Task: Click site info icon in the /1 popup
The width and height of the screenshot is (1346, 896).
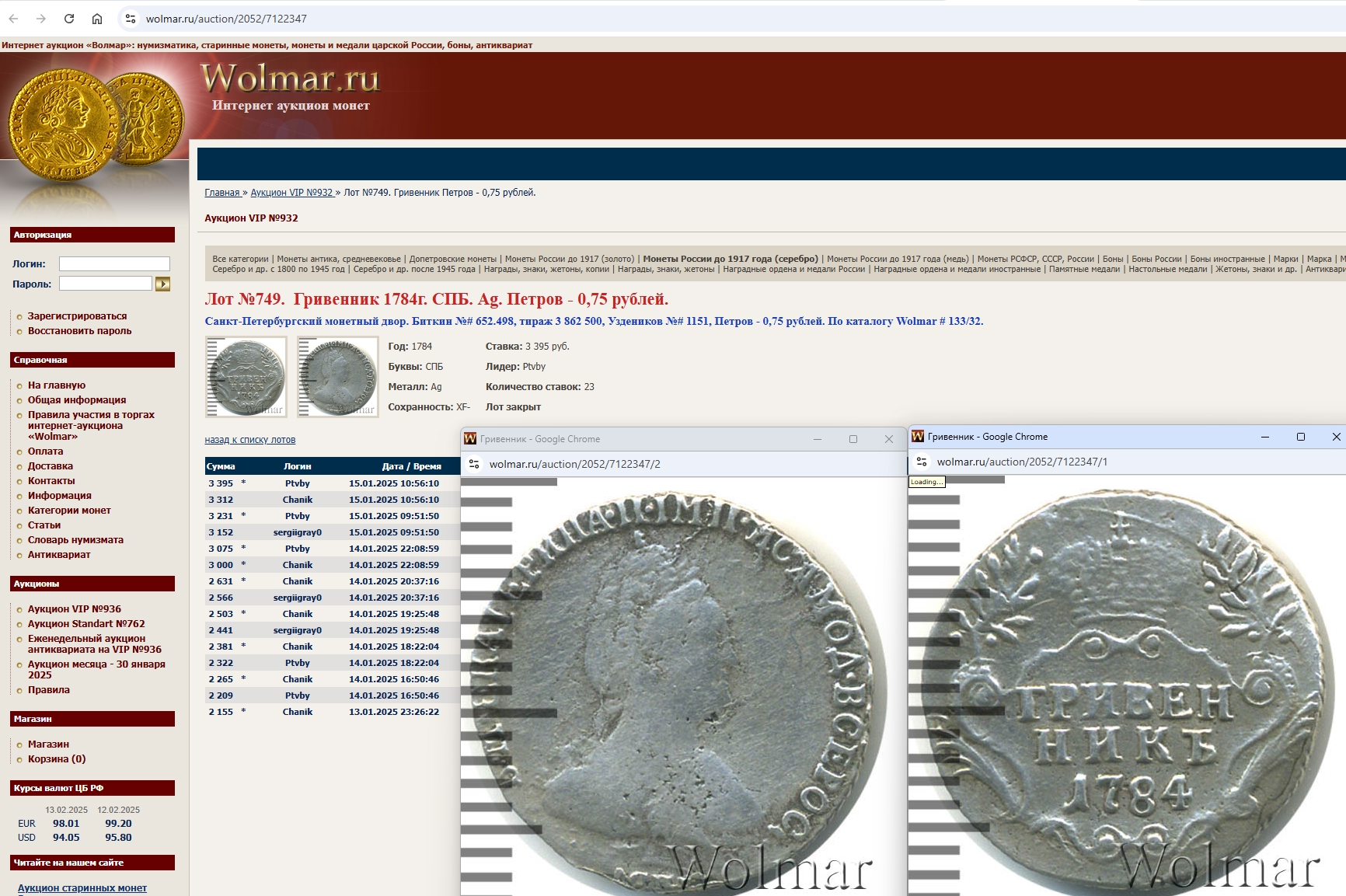Action: tap(922, 462)
